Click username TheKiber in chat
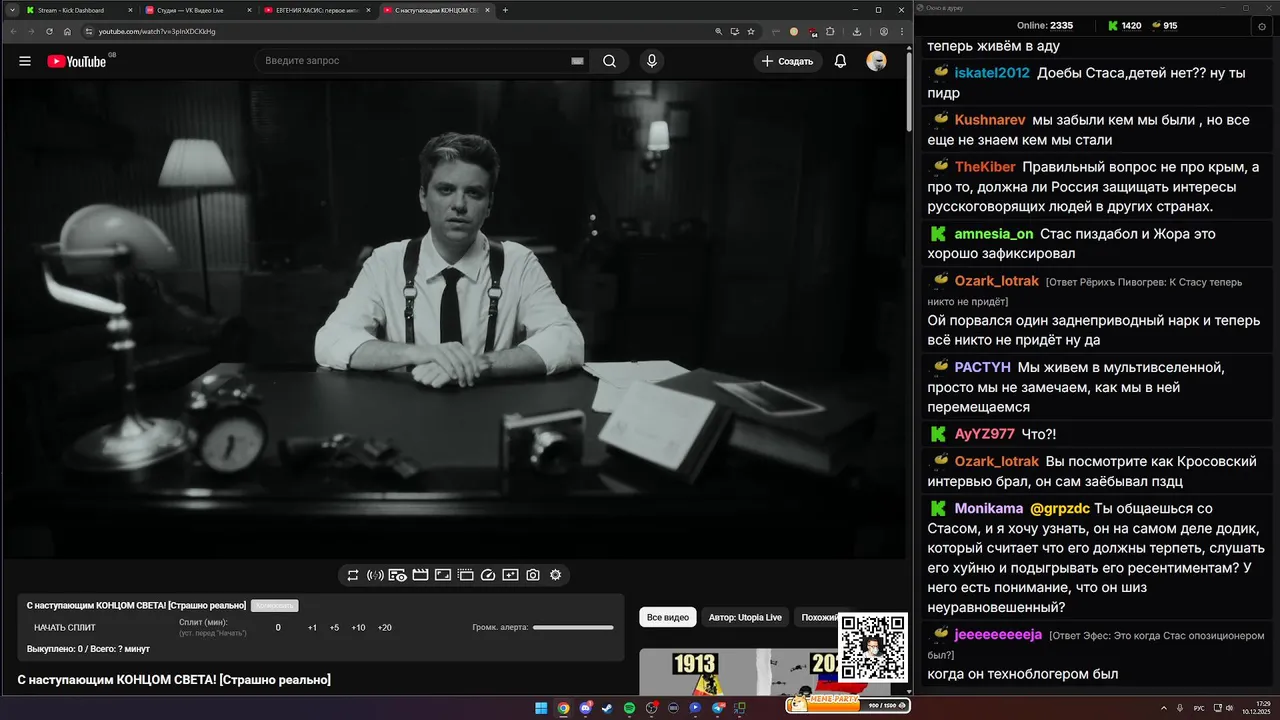Screen dimensions: 1280x720 click(985, 167)
